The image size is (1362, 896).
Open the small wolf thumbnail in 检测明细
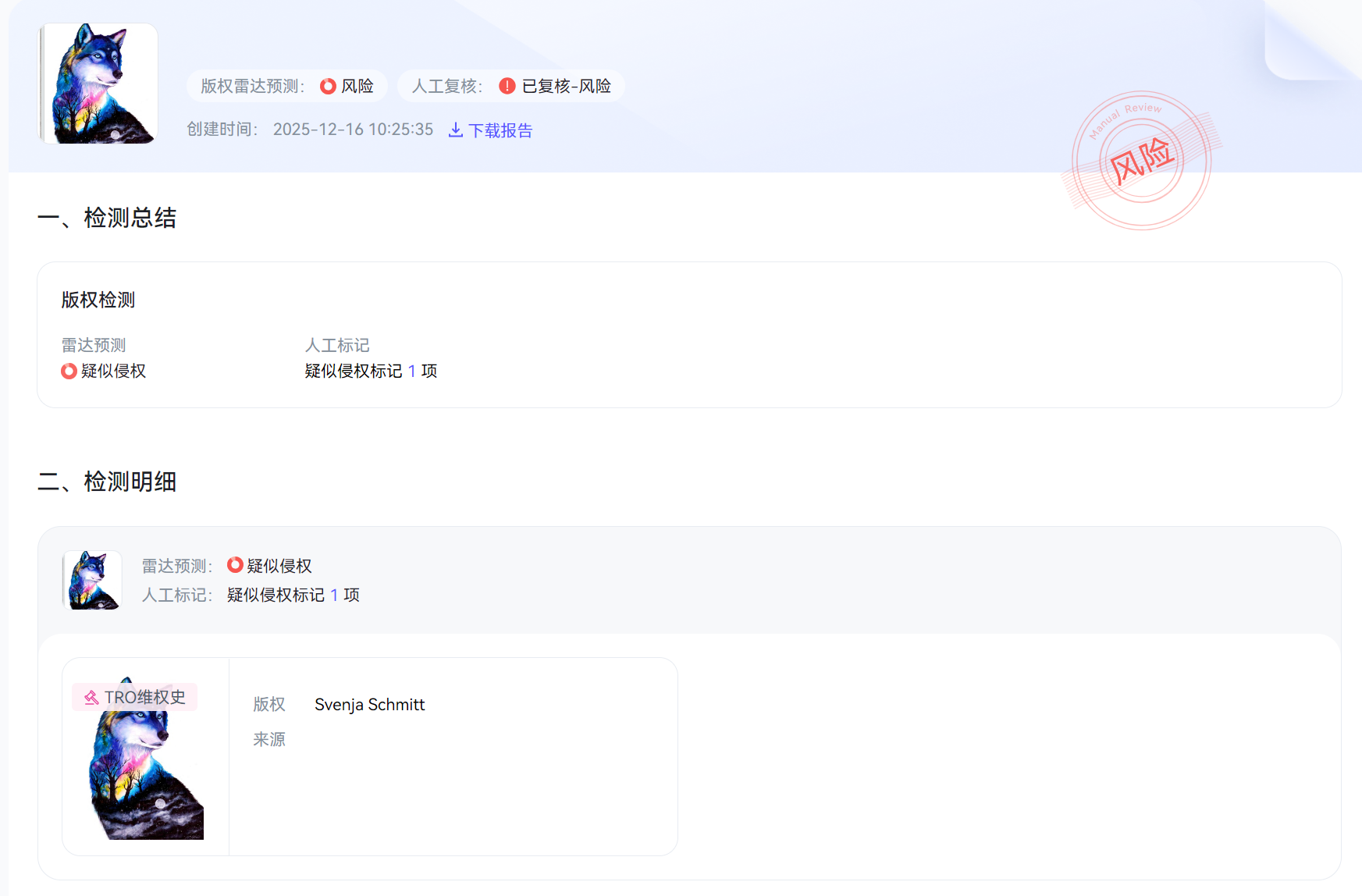coord(92,580)
